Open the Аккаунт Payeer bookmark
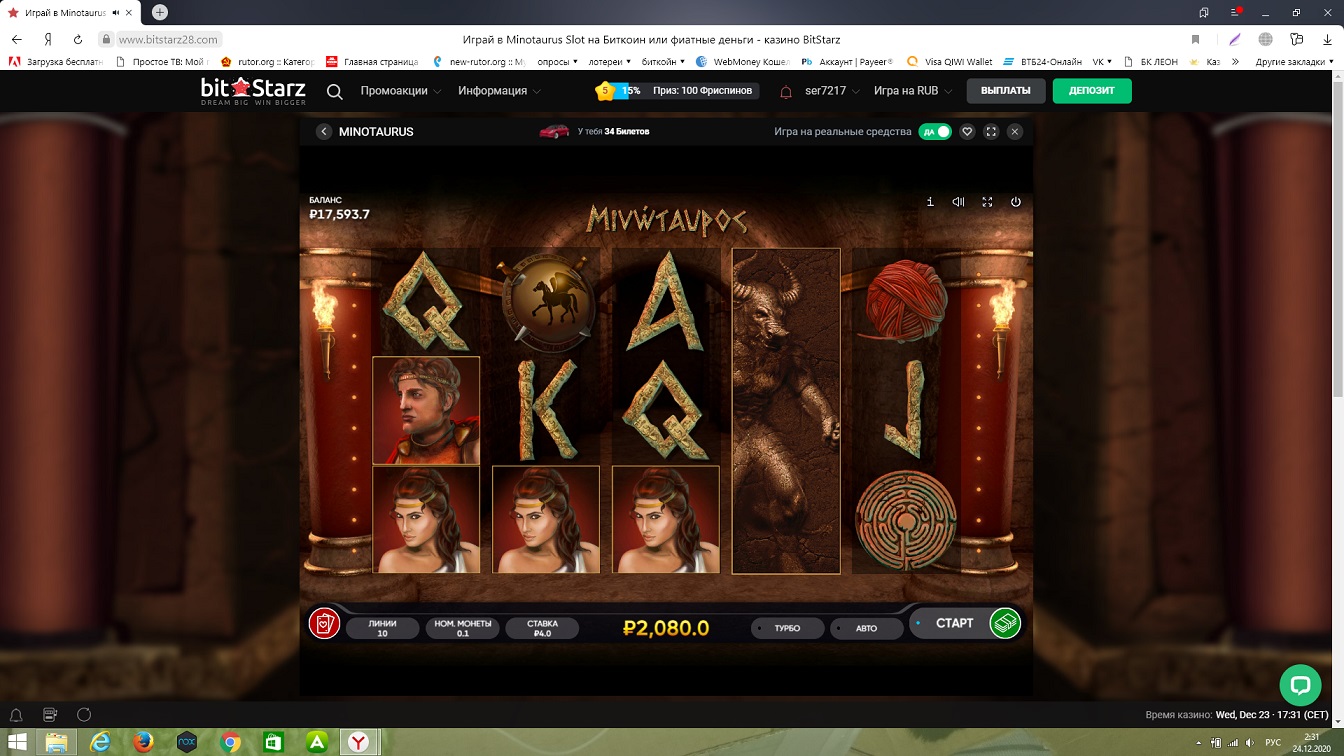 click(847, 61)
